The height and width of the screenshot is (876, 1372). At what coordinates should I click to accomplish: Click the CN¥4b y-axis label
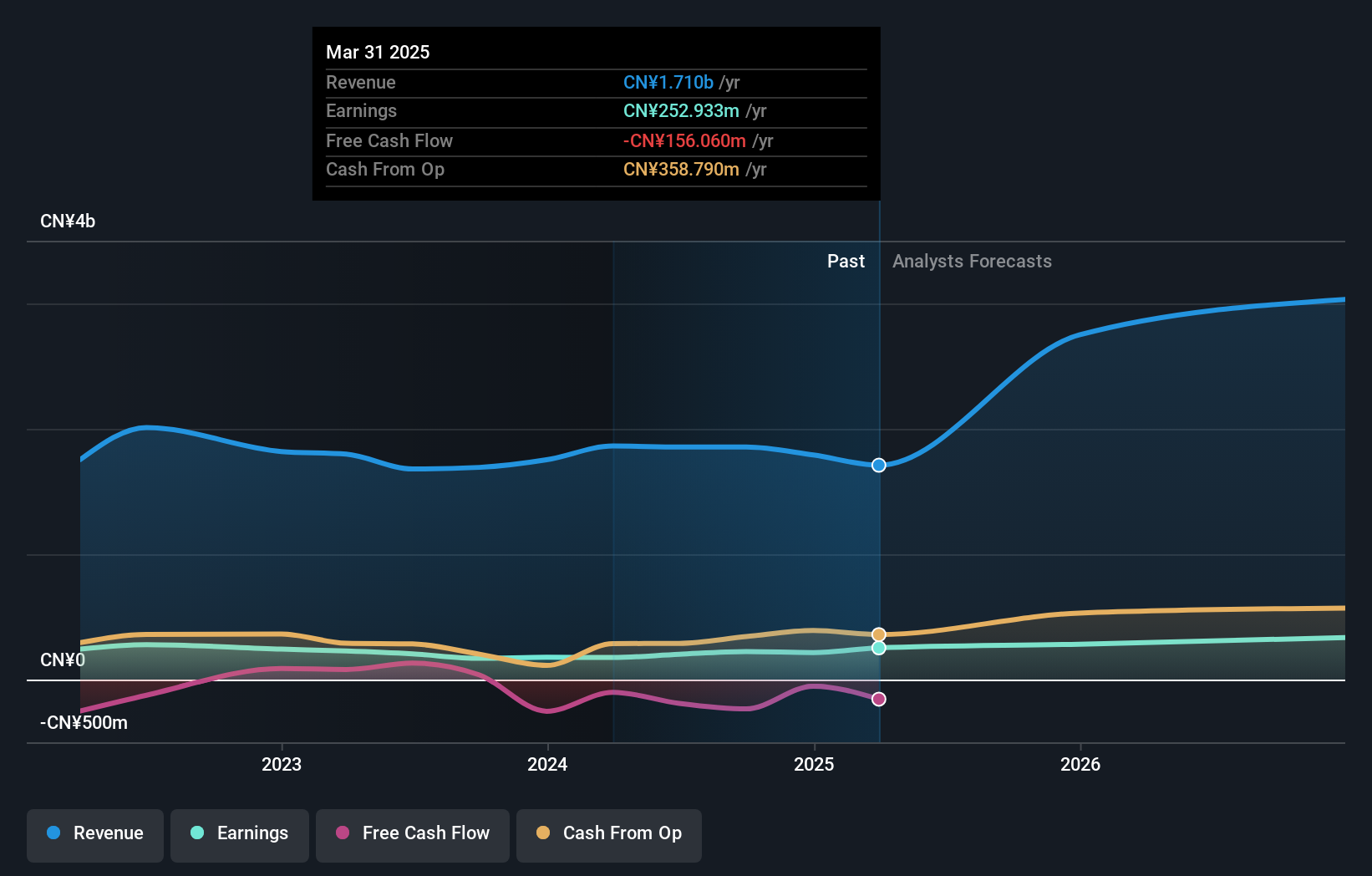pos(68,221)
